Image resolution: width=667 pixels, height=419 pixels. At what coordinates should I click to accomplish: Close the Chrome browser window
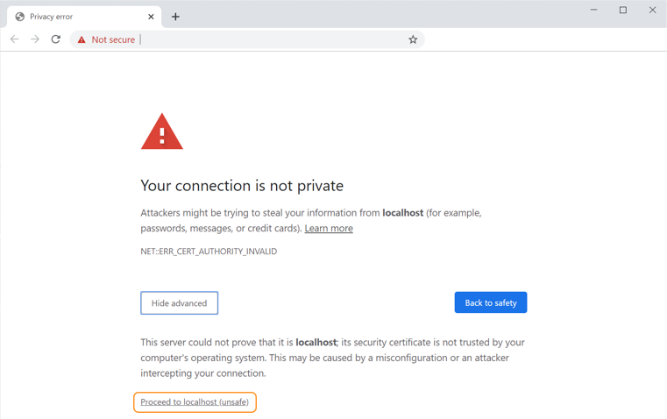[652, 10]
